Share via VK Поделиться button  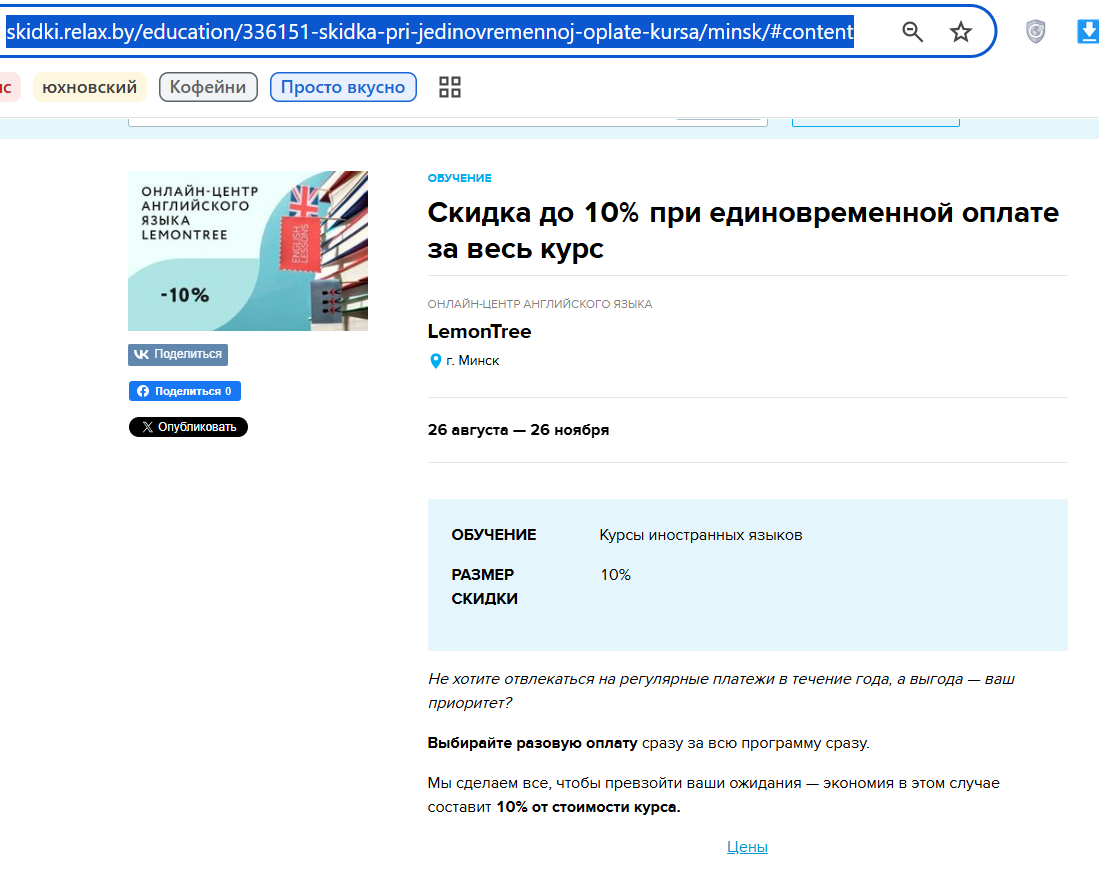click(x=178, y=354)
